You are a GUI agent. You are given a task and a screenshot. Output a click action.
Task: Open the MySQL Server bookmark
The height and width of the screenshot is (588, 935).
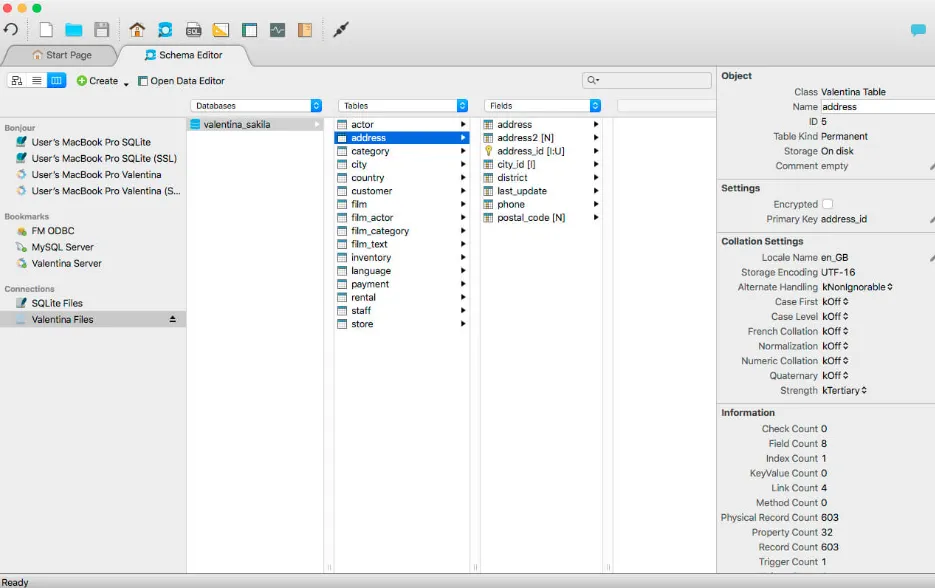point(55,247)
